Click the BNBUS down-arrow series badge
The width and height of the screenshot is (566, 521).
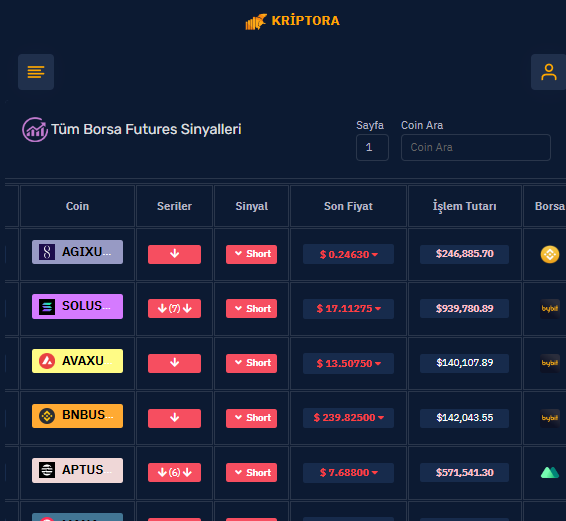(174, 418)
